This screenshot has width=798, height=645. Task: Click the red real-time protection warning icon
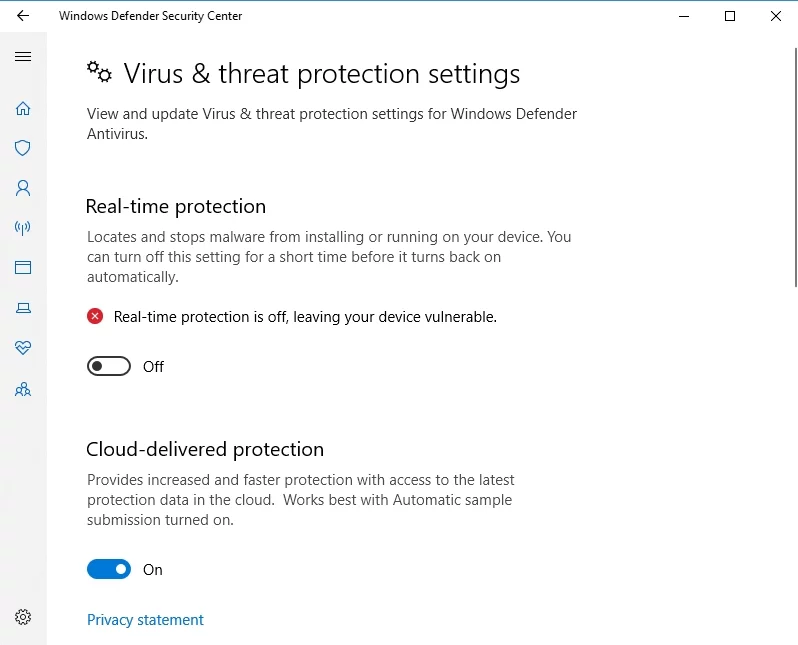(95, 317)
